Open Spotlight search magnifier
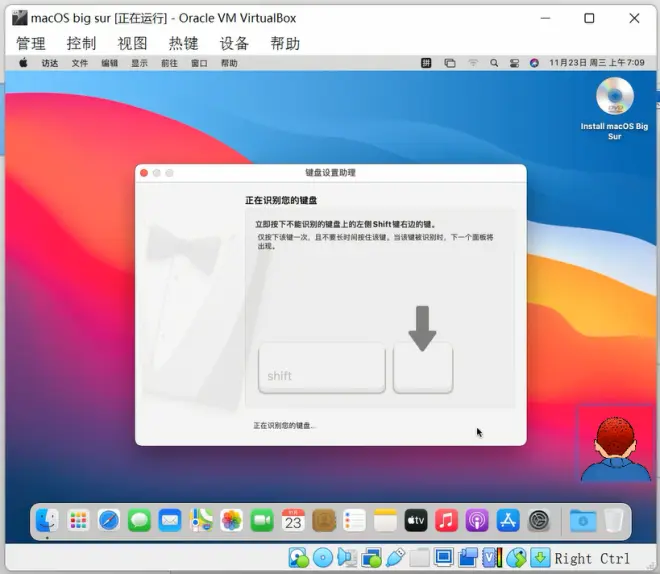 (x=494, y=63)
